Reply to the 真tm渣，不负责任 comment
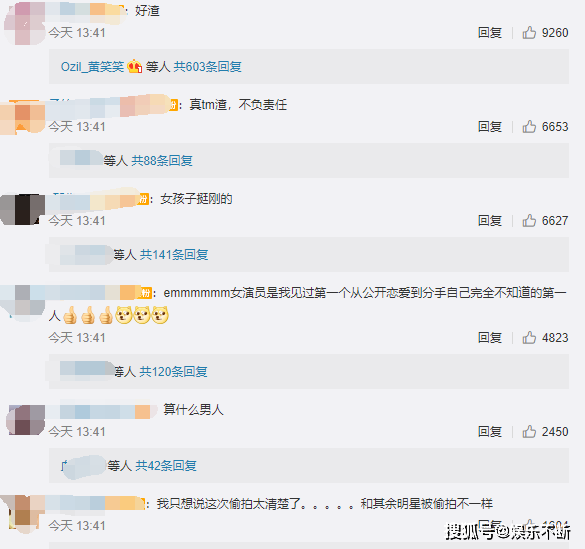Image resolution: width=585 pixels, height=549 pixels. 489,127
